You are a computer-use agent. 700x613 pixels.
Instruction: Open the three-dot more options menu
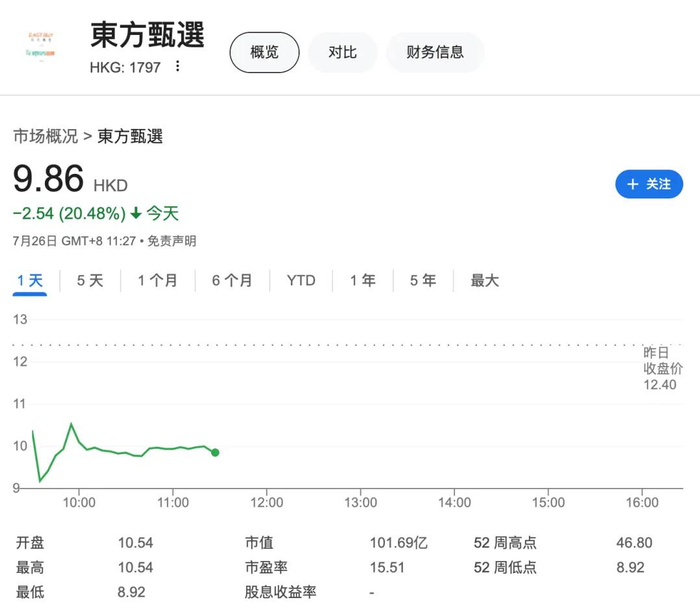[178, 67]
